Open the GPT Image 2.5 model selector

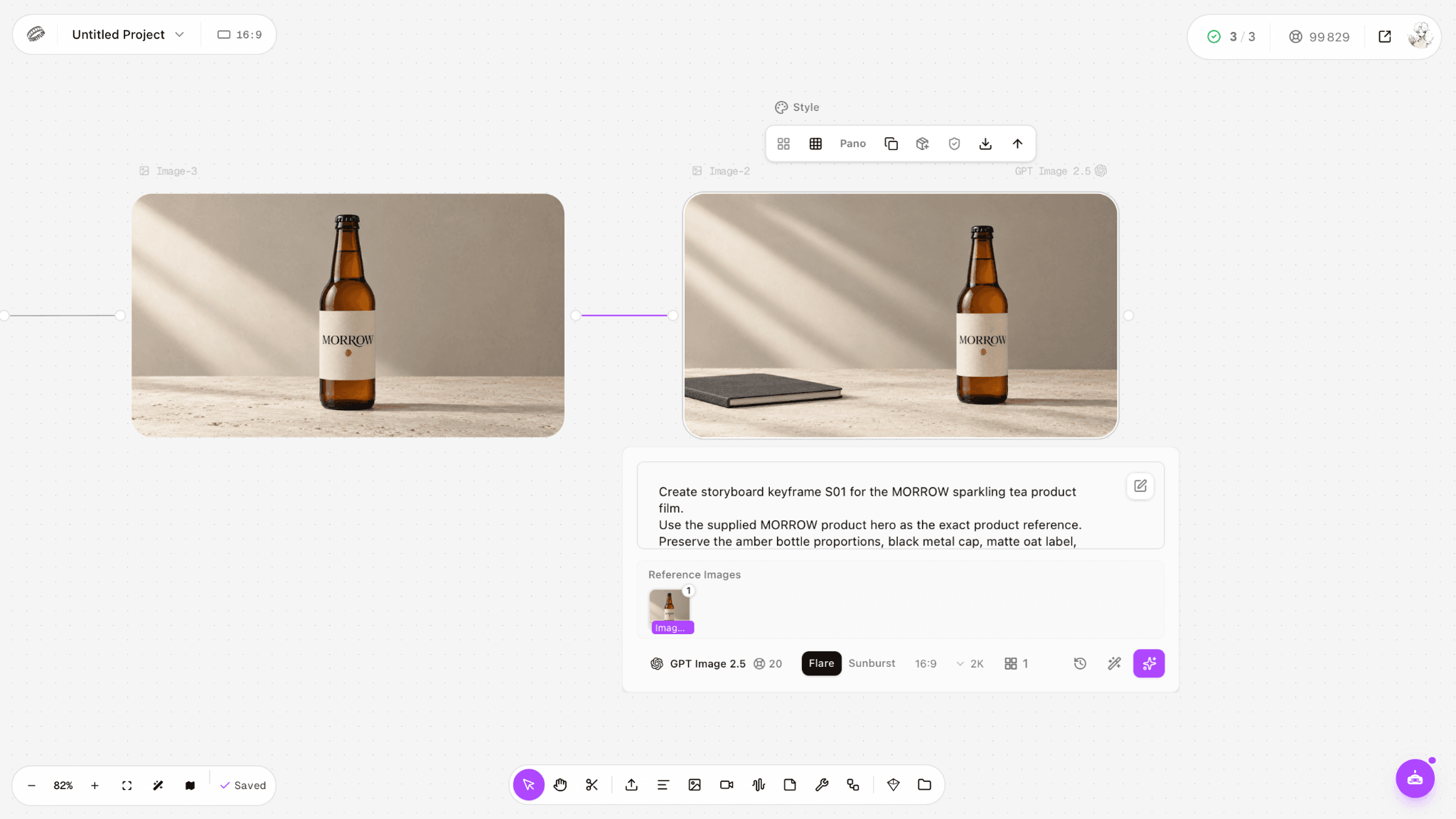tap(698, 663)
